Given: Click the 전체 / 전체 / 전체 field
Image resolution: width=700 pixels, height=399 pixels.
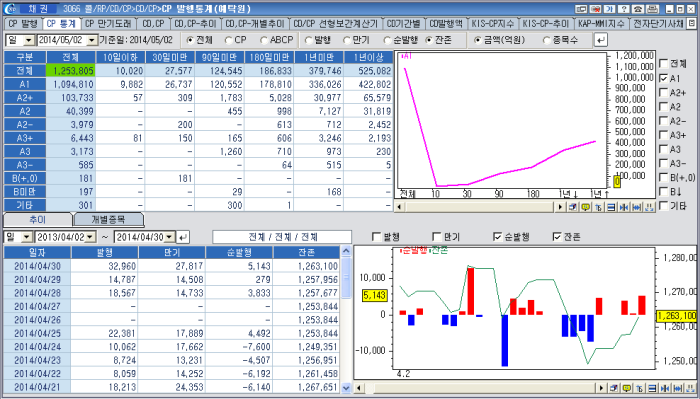Looking at the screenshot, I should (282, 237).
